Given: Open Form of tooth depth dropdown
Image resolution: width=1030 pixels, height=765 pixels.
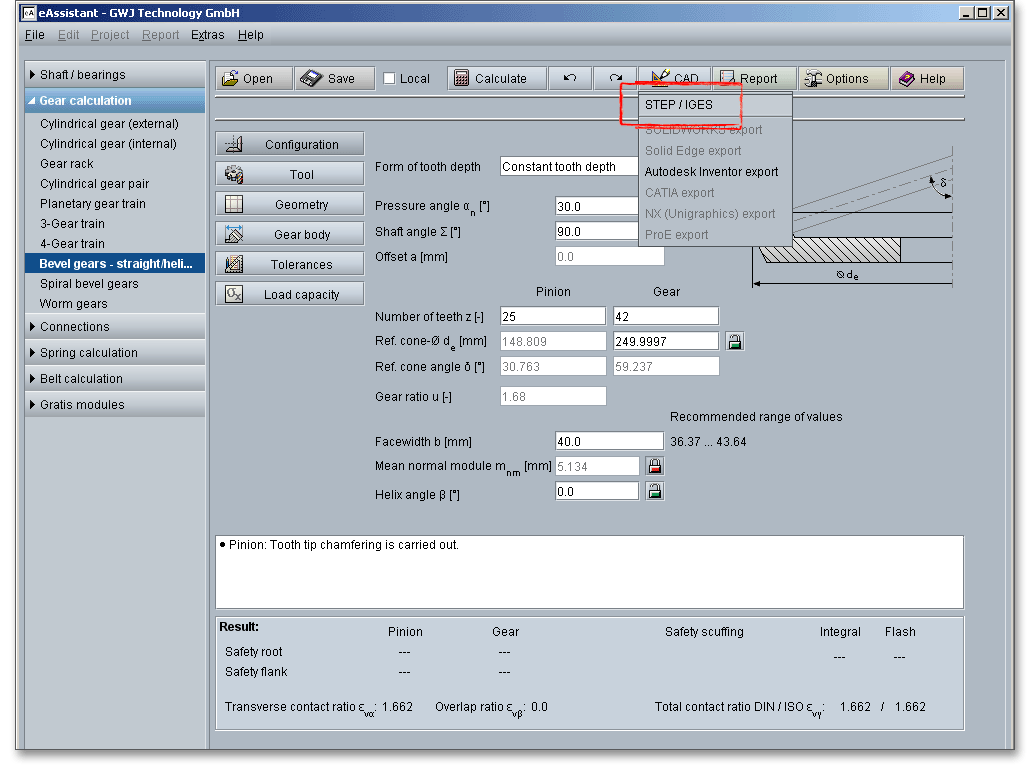Looking at the screenshot, I should (570, 167).
